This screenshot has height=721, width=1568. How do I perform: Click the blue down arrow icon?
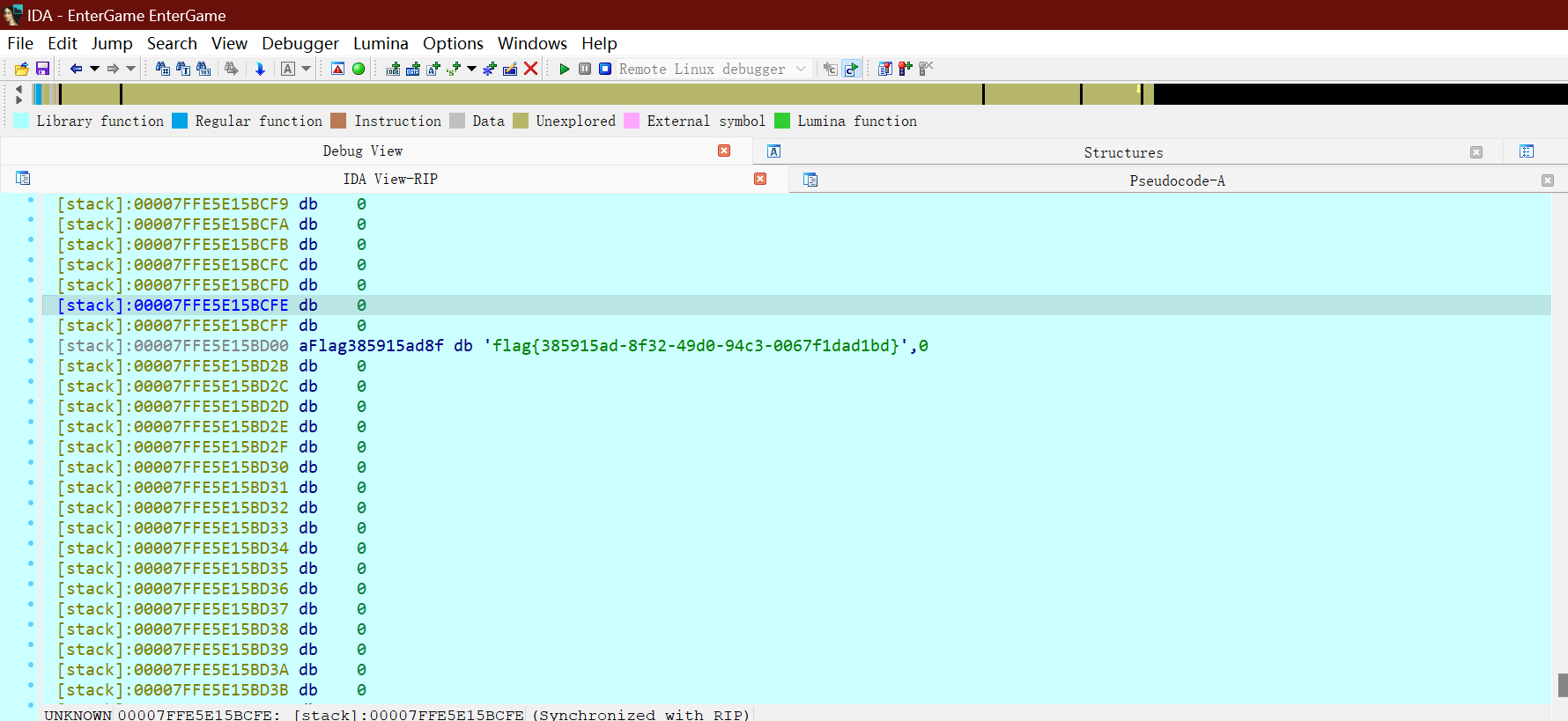coord(260,69)
